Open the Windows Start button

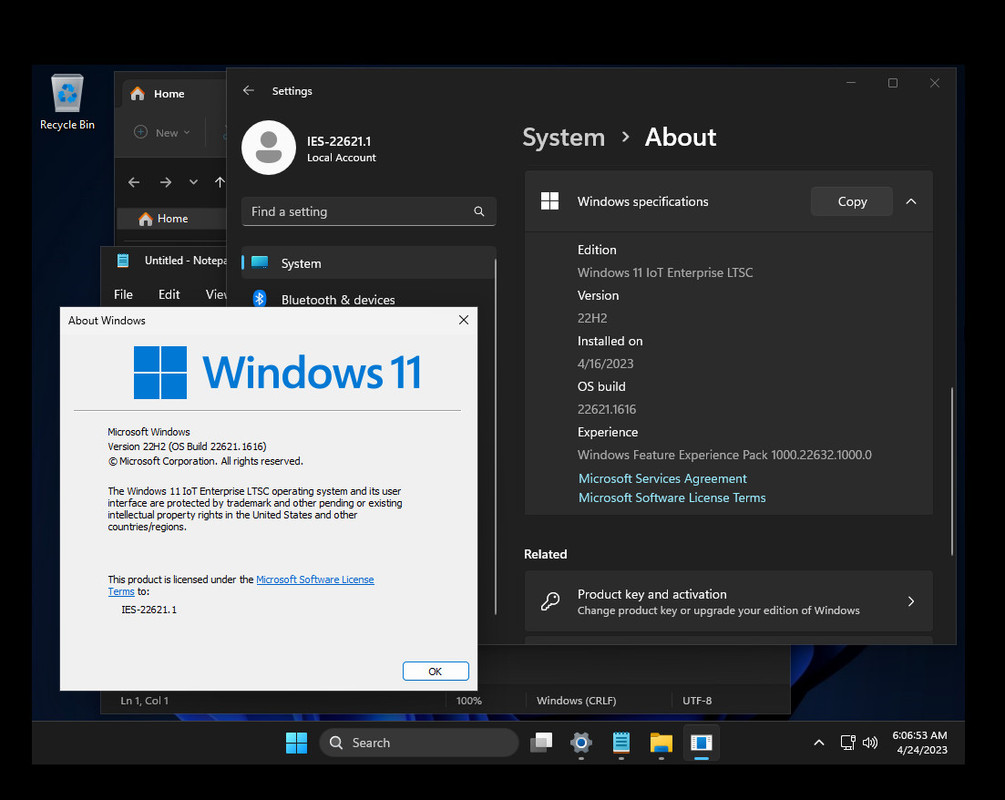pos(296,743)
